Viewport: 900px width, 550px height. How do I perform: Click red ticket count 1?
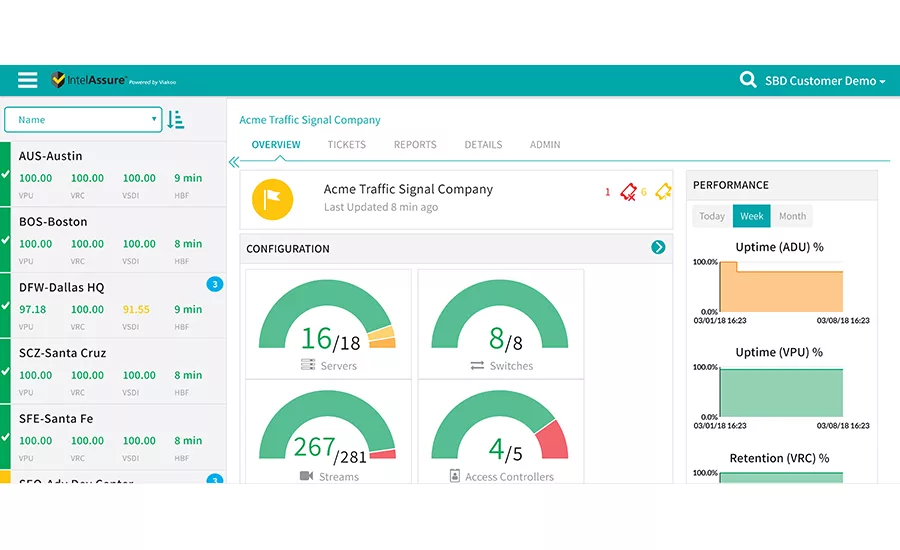[x=607, y=192]
